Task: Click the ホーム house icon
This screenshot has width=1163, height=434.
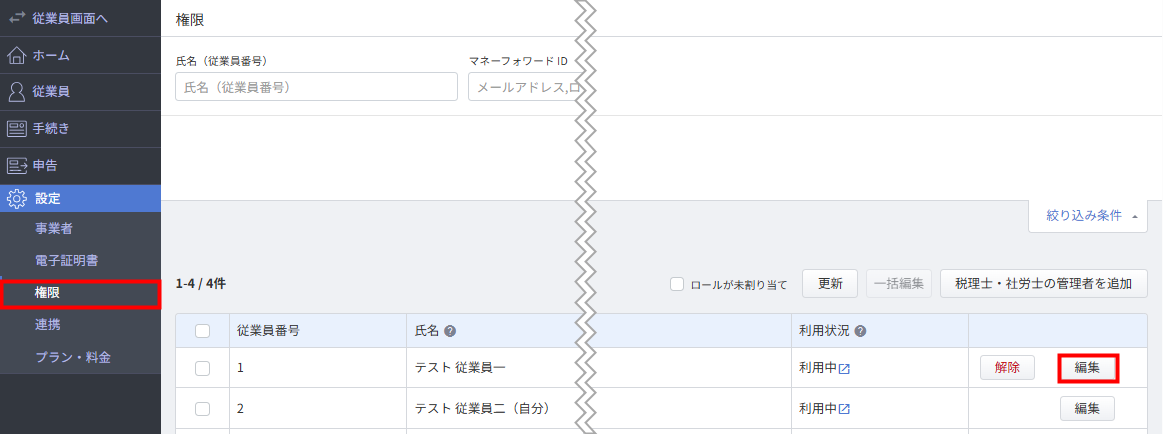Action: 16,55
